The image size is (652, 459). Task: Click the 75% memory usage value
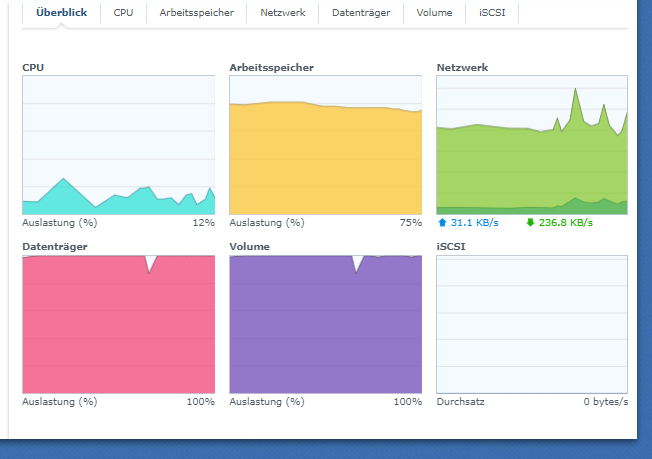[x=410, y=223]
